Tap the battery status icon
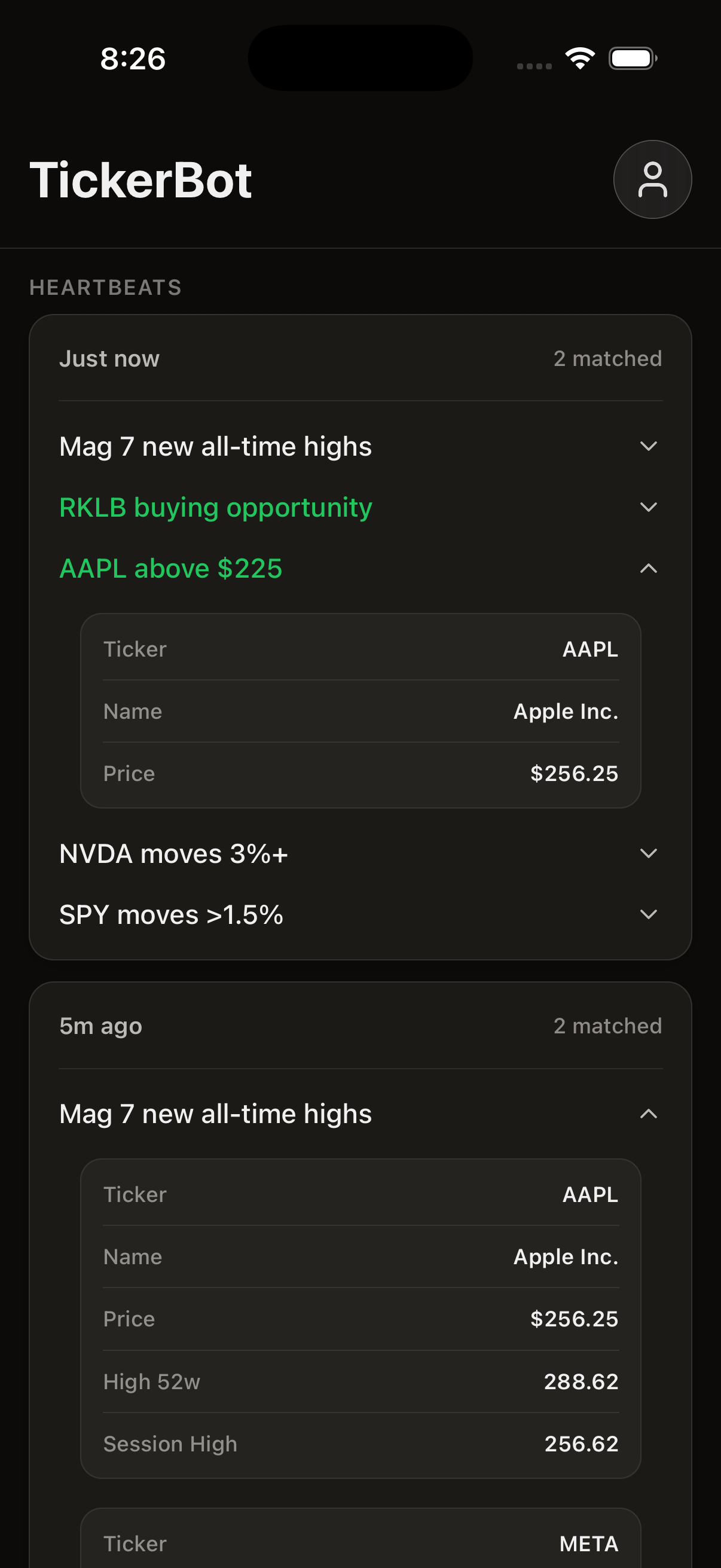The height and width of the screenshot is (1568, 721). (x=633, y=59)
